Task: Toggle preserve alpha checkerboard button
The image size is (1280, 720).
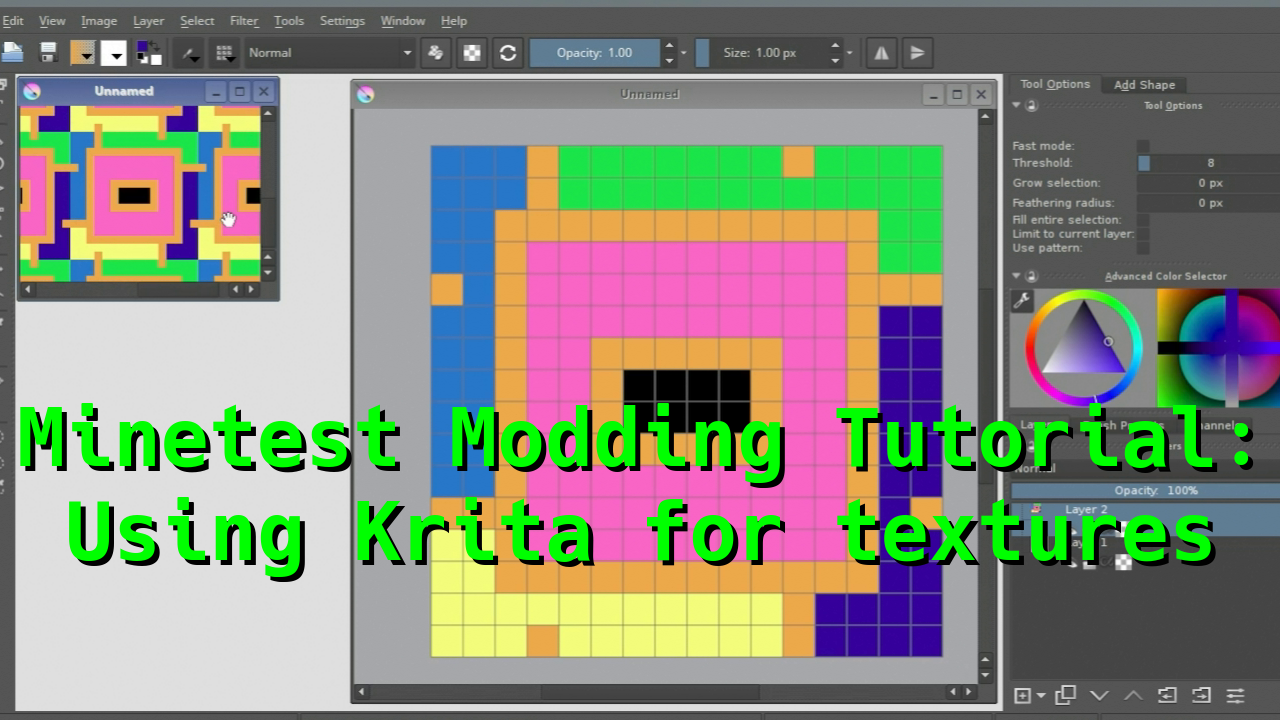Action: coord(472,53)
